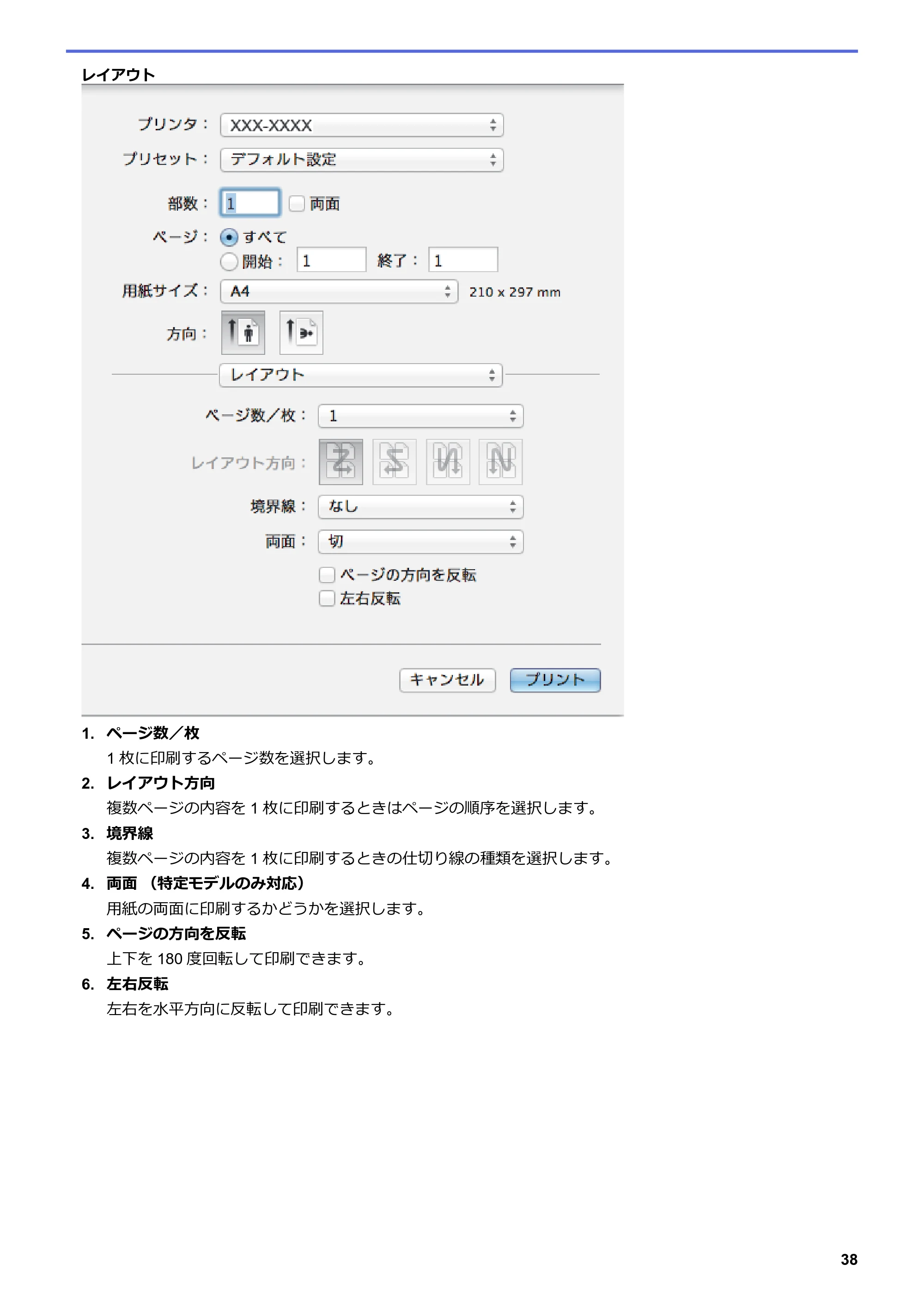Choose N-pattern layout direction icon

click(500, 462)
